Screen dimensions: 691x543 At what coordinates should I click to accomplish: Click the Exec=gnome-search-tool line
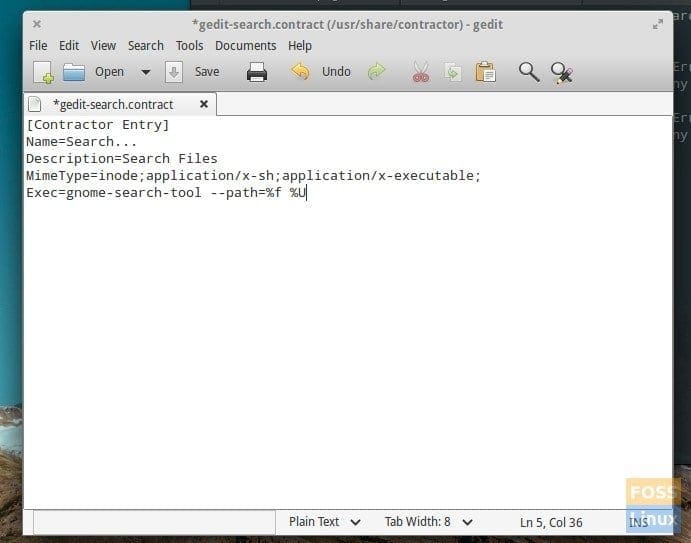click(x=166, y=193)
